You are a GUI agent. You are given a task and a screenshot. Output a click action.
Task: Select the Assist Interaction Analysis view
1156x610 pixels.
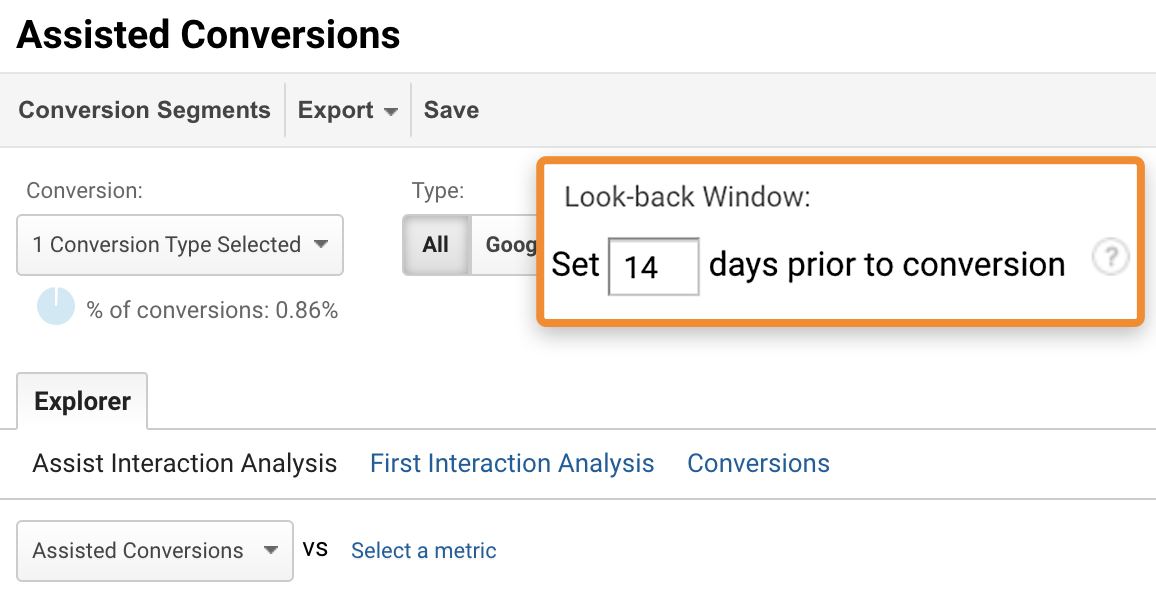[184, 463]
